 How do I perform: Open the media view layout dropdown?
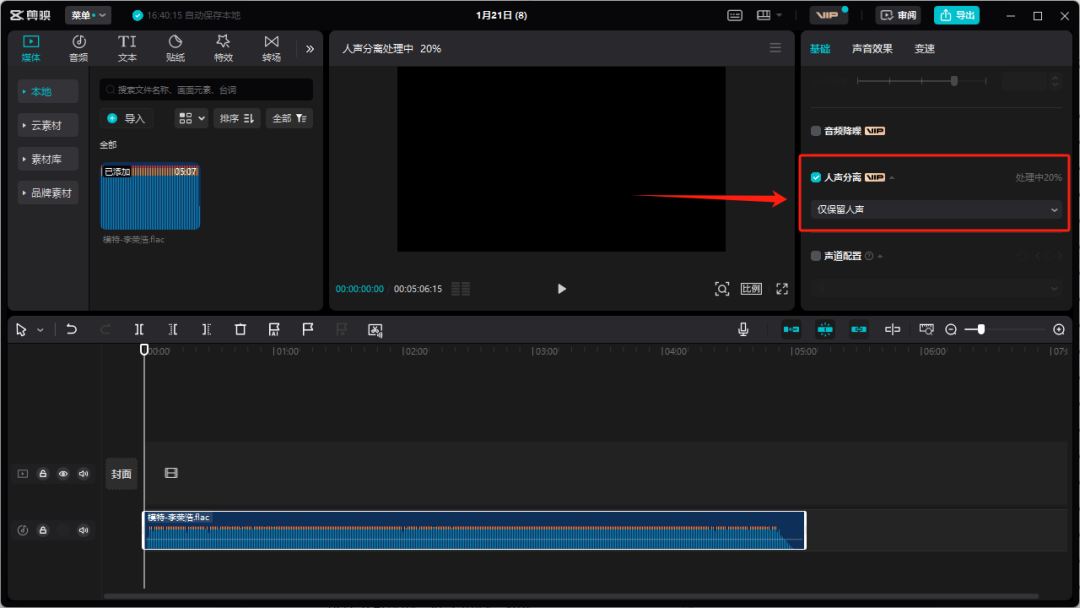pos(191,118)
